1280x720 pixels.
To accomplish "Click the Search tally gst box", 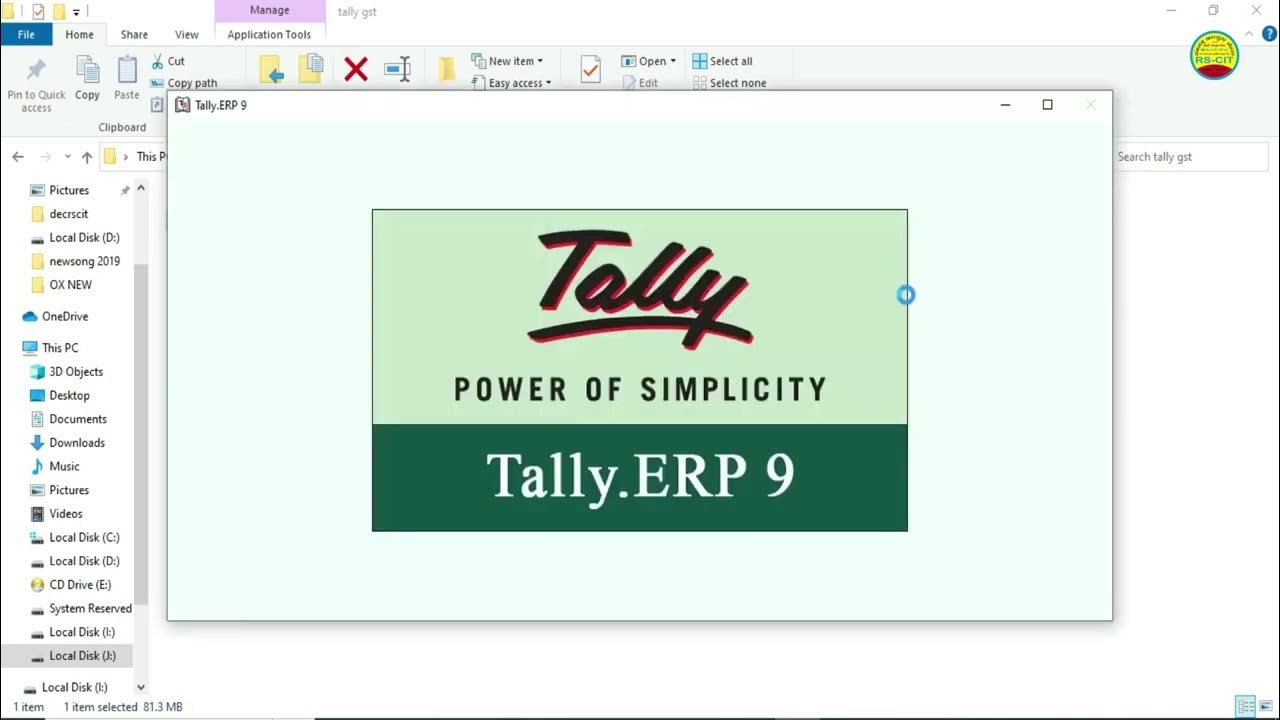I will [1191, 157].
